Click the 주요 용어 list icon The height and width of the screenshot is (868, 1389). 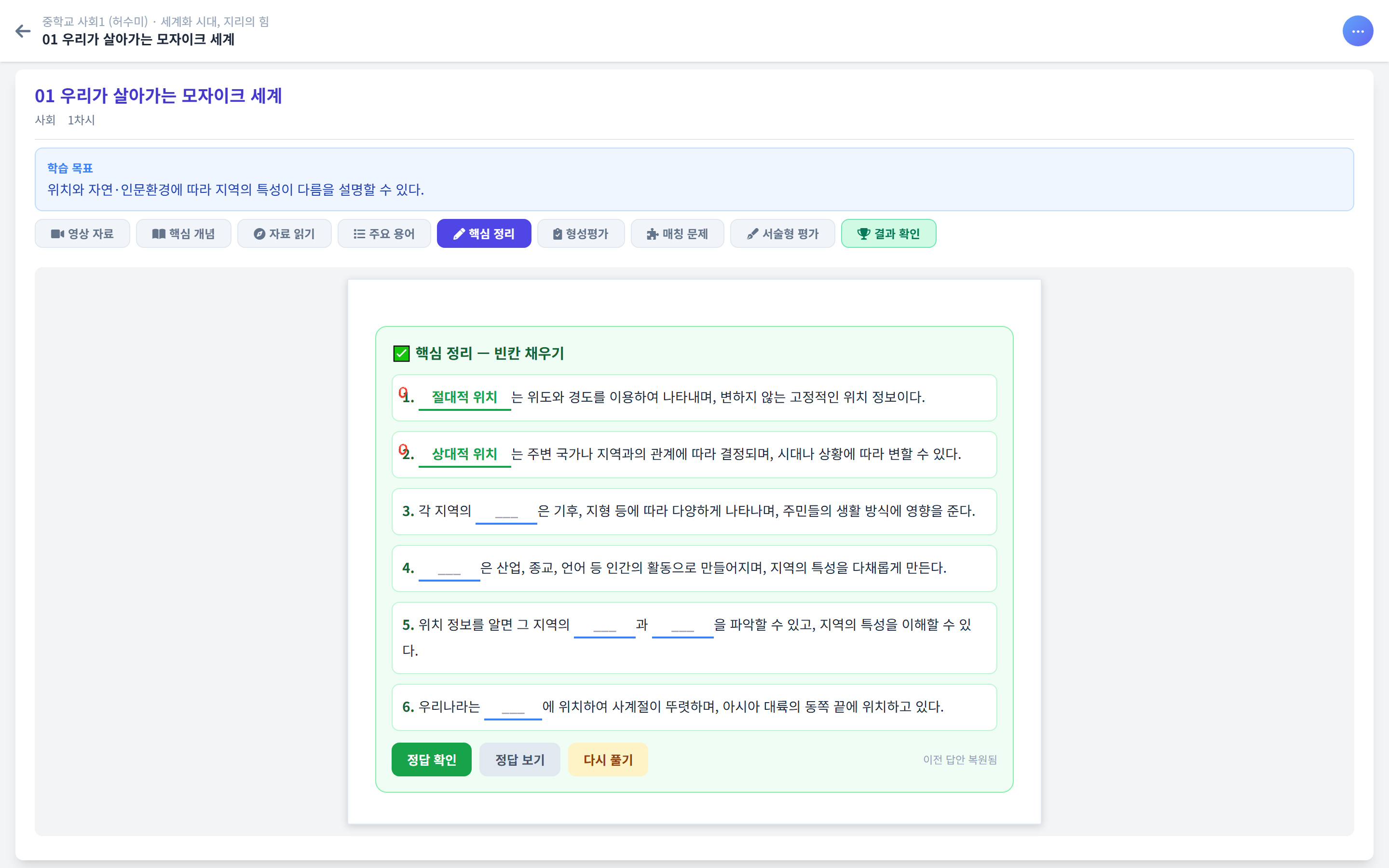click(359, 233)
